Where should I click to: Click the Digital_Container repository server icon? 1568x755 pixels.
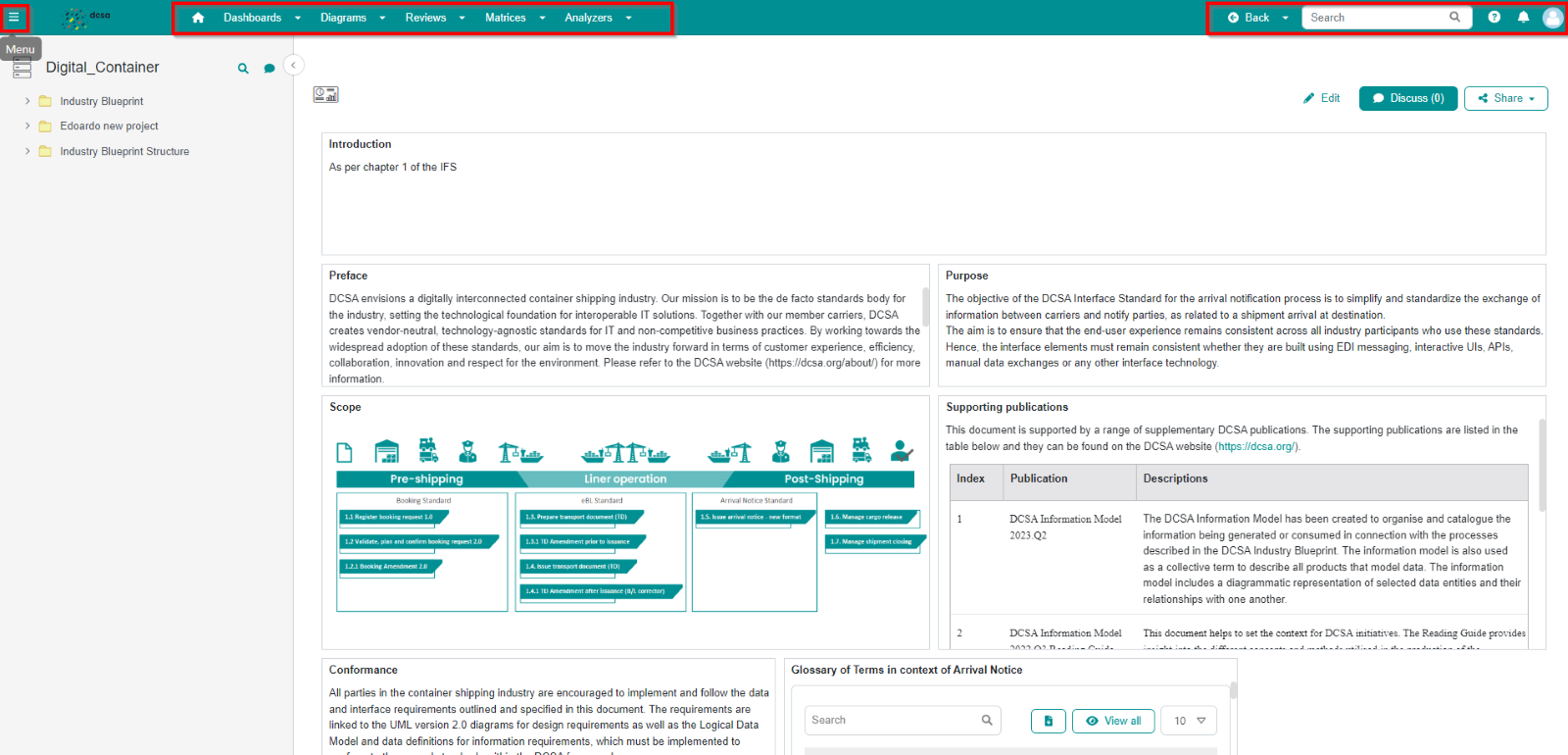pos(22,68)
